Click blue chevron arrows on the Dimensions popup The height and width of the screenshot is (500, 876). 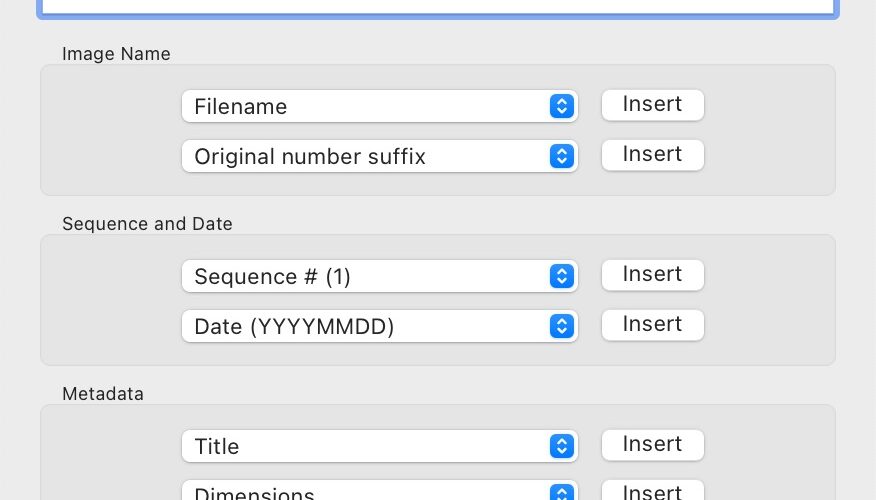pos(561,492)
